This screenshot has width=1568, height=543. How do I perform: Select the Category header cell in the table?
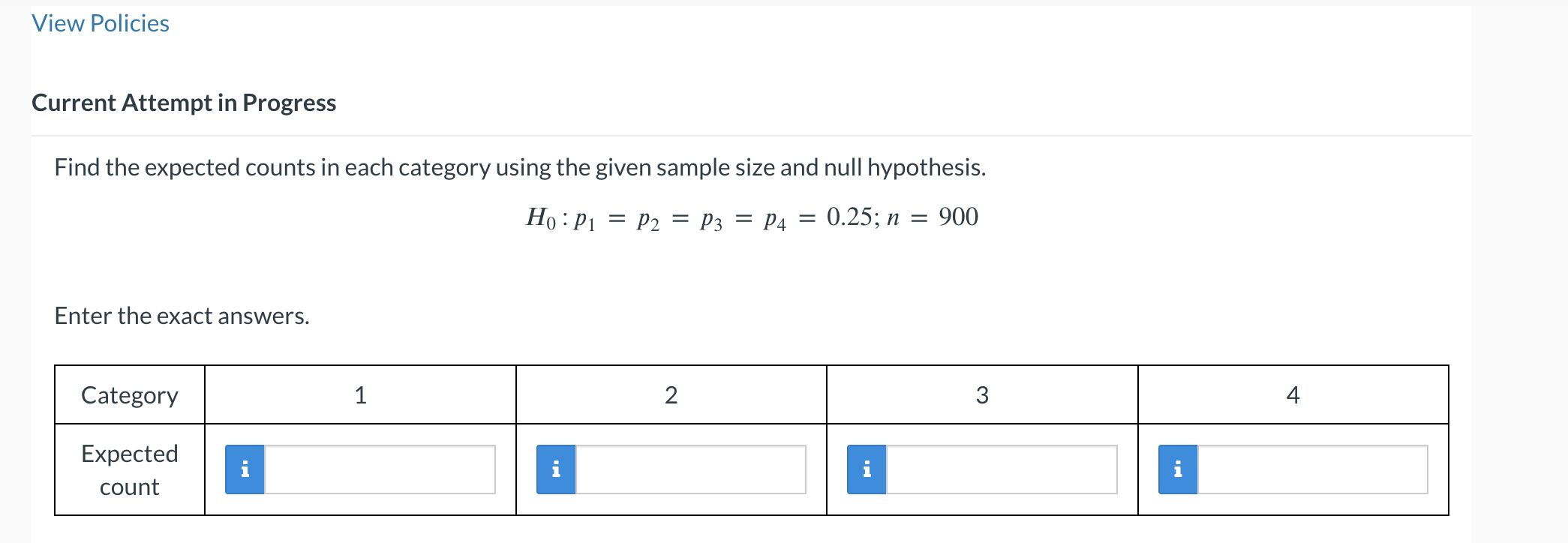(129, 395)
